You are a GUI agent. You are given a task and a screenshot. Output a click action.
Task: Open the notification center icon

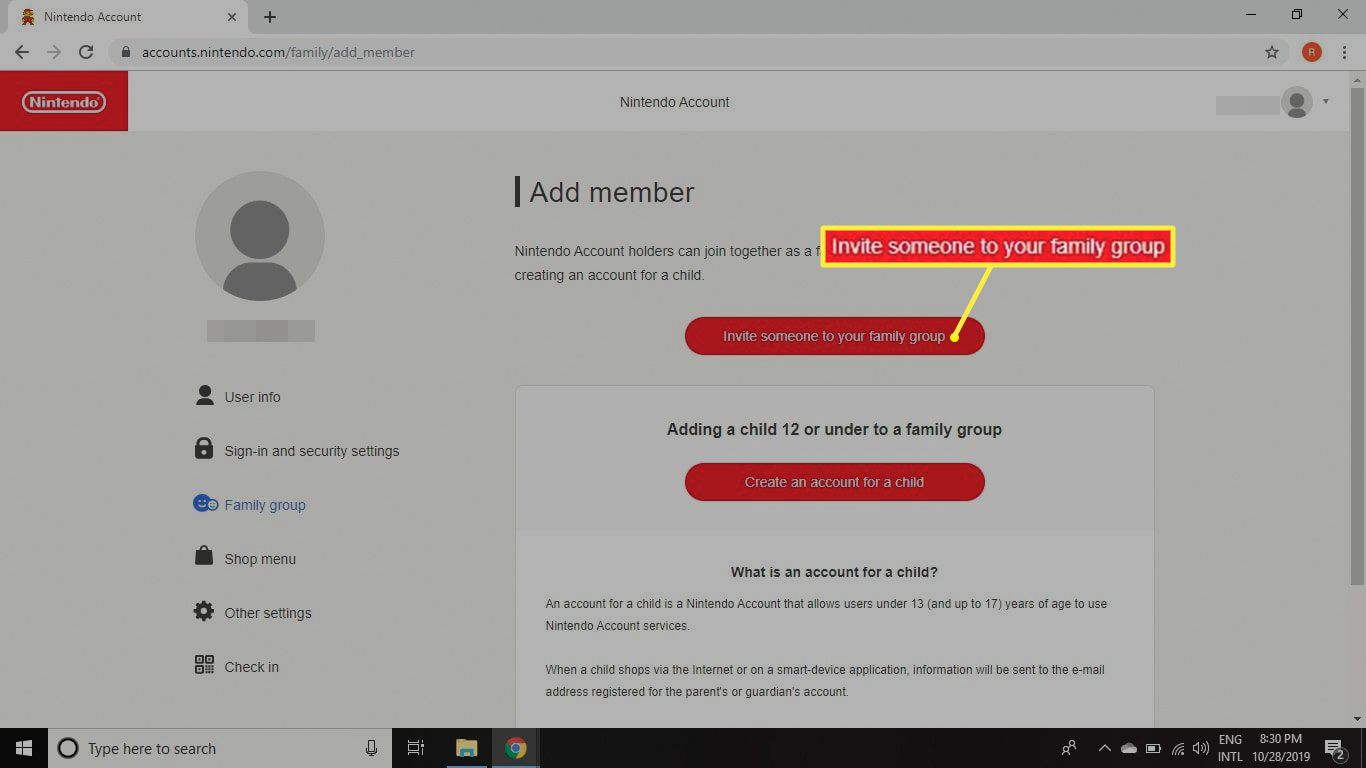[1335, 748]
